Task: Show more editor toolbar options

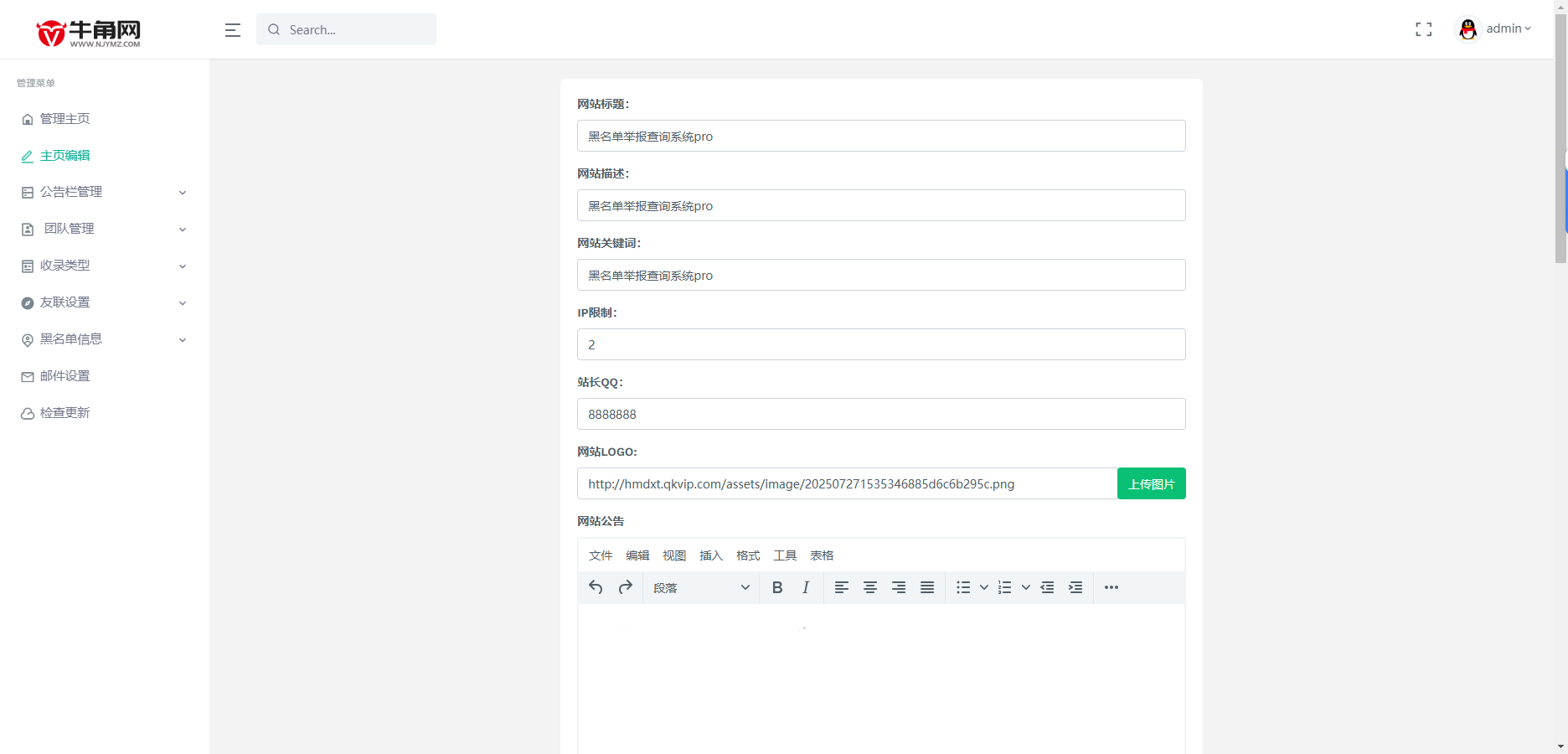Action: click(1112, 587)
